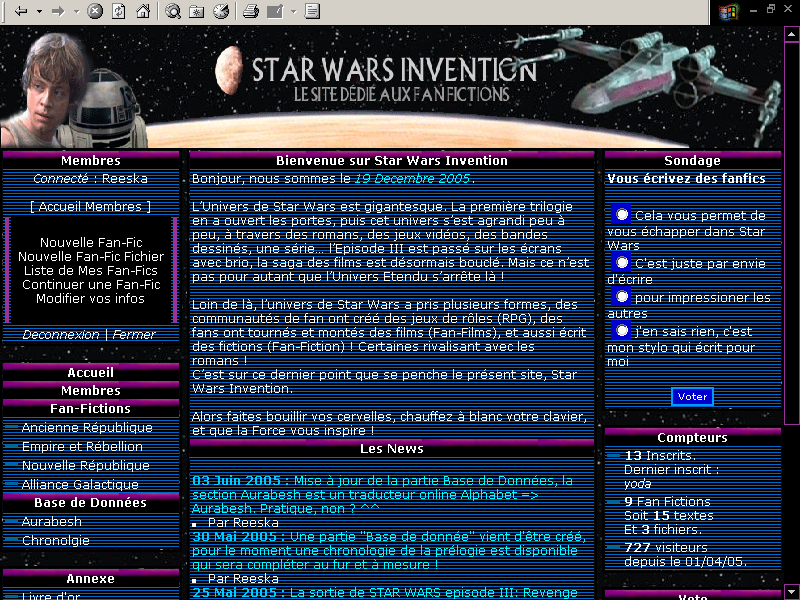This screenshot has height=600, width=800.
Task: Click last registered member name 'yoda'
Action: 638,484
